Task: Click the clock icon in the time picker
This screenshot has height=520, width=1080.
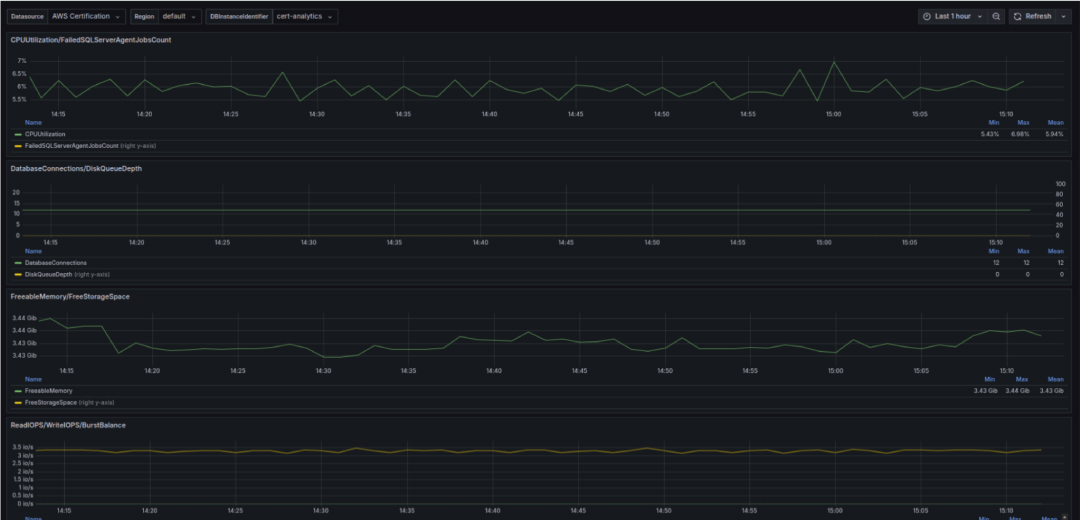Action: tap(927, 17)
